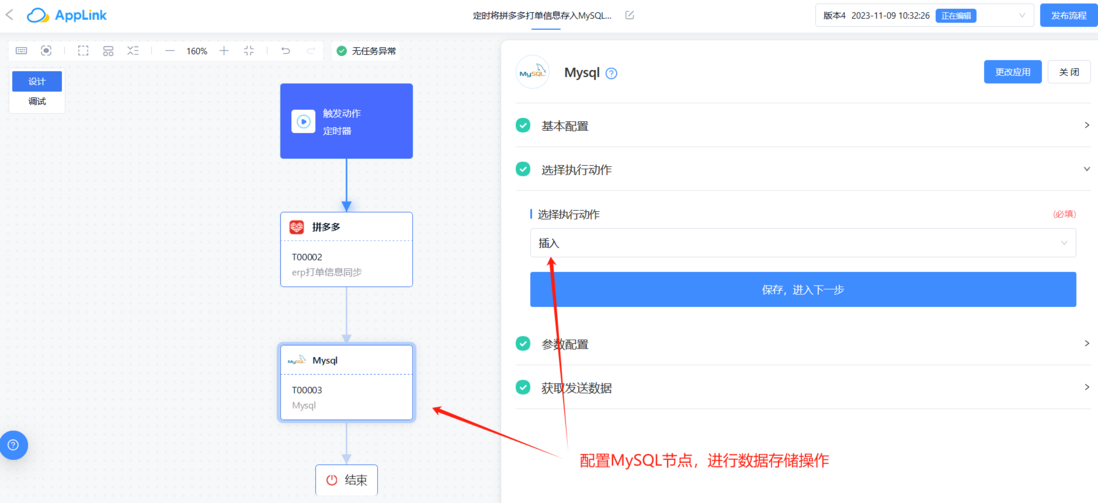Viewport: 1098px width, 503px height.
Task: Open keyboard shortcuts icon in canvas toolbar
Action: pyautogui.click(x=22, y=50)
